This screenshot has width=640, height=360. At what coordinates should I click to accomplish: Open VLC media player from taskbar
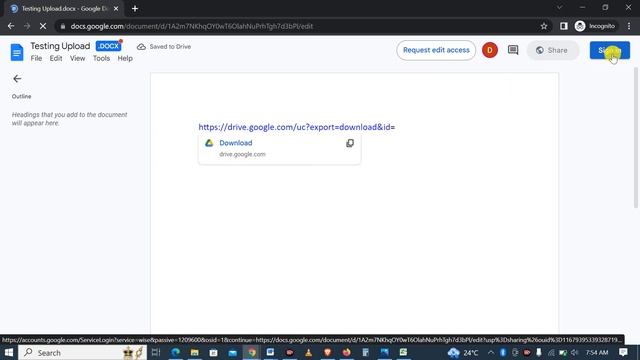(309, 352)
